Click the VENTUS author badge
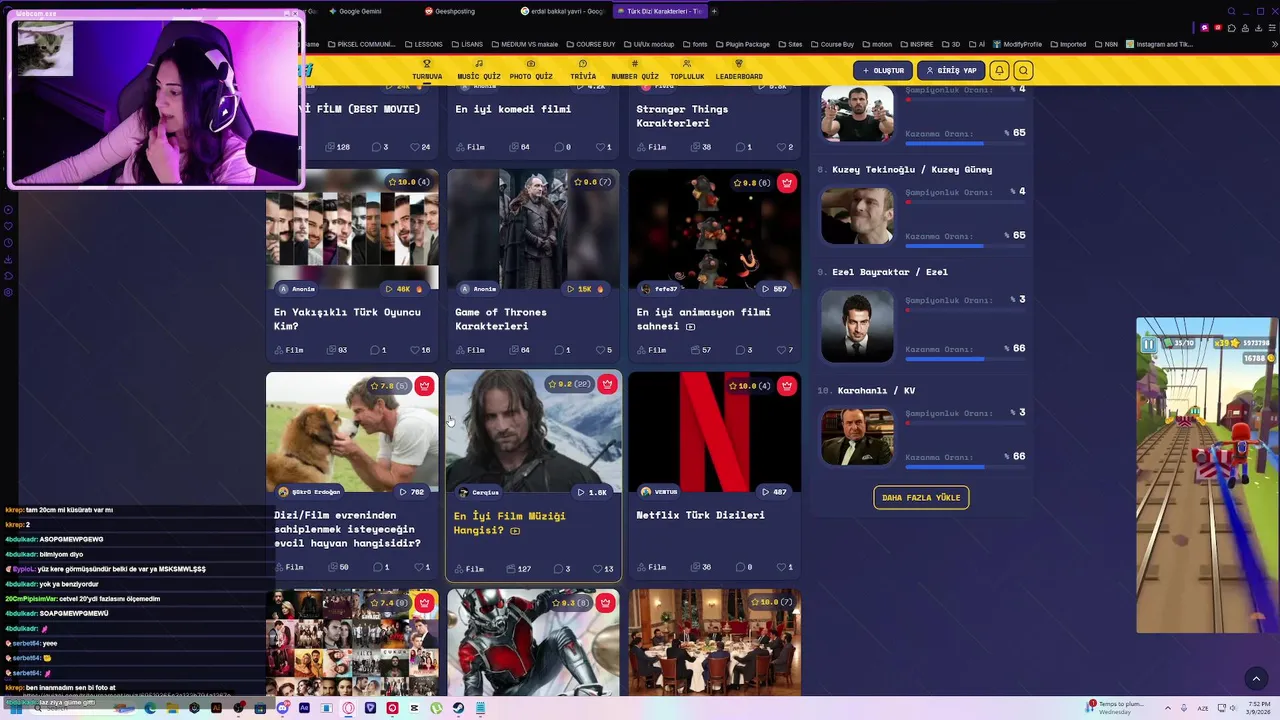The height and width of the screenshot is (720, 1280). tap(659, 491)
